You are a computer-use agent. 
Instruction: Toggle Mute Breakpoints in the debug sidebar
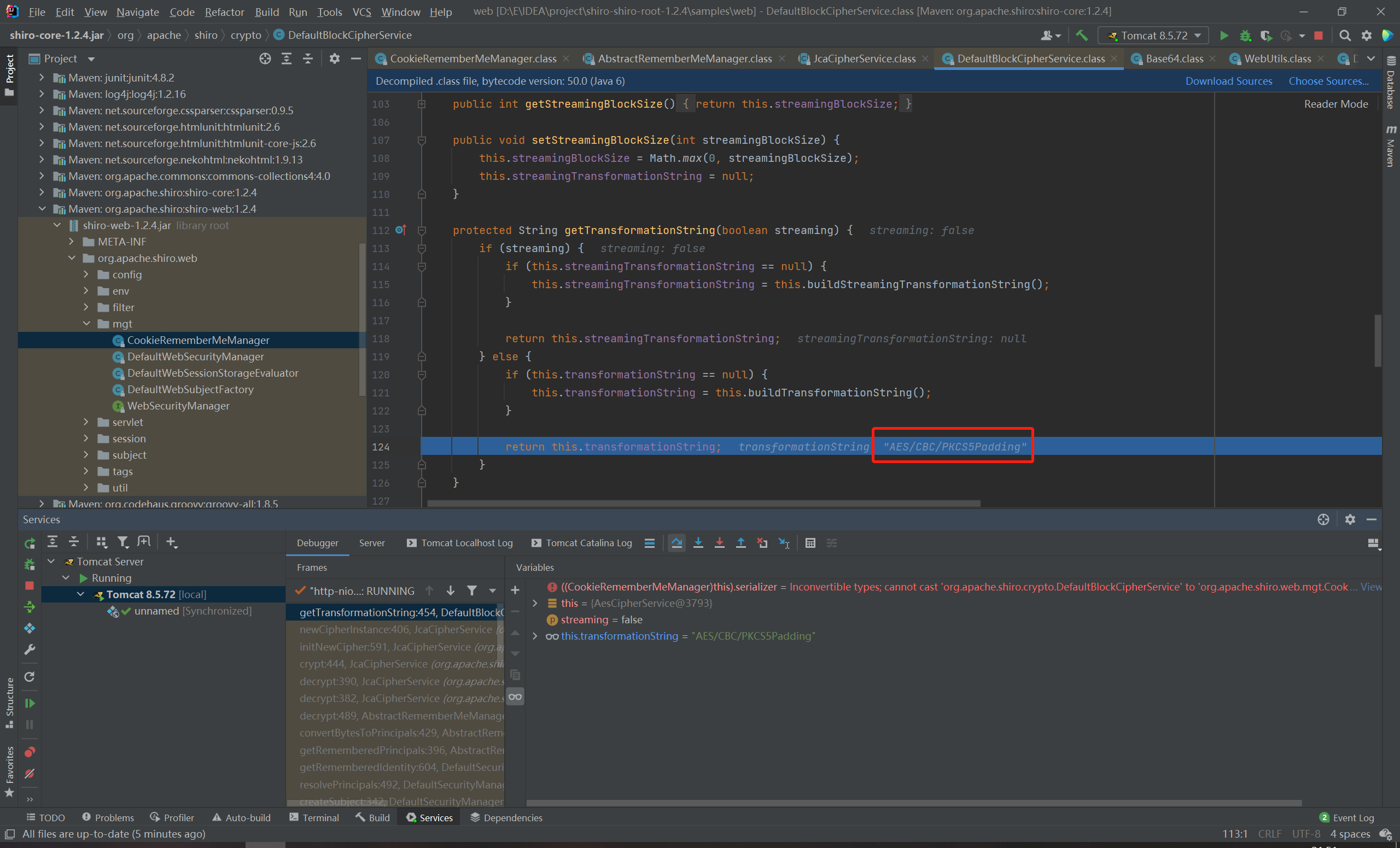click(30, 774)
